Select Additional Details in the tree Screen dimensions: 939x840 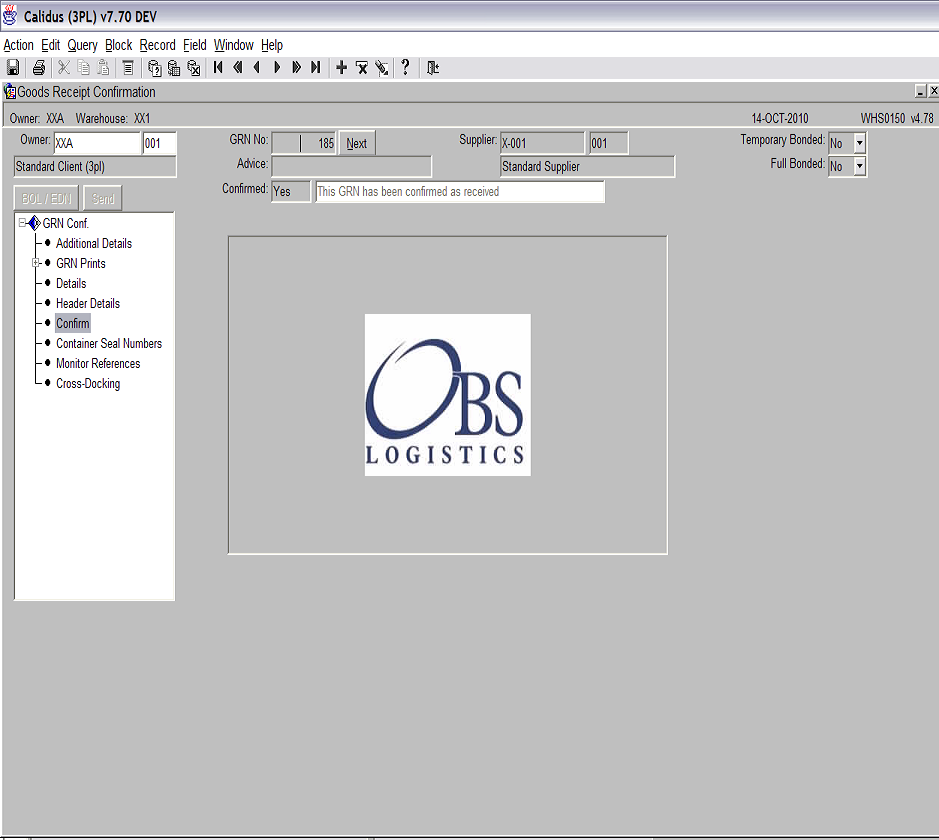coord(94,243)
